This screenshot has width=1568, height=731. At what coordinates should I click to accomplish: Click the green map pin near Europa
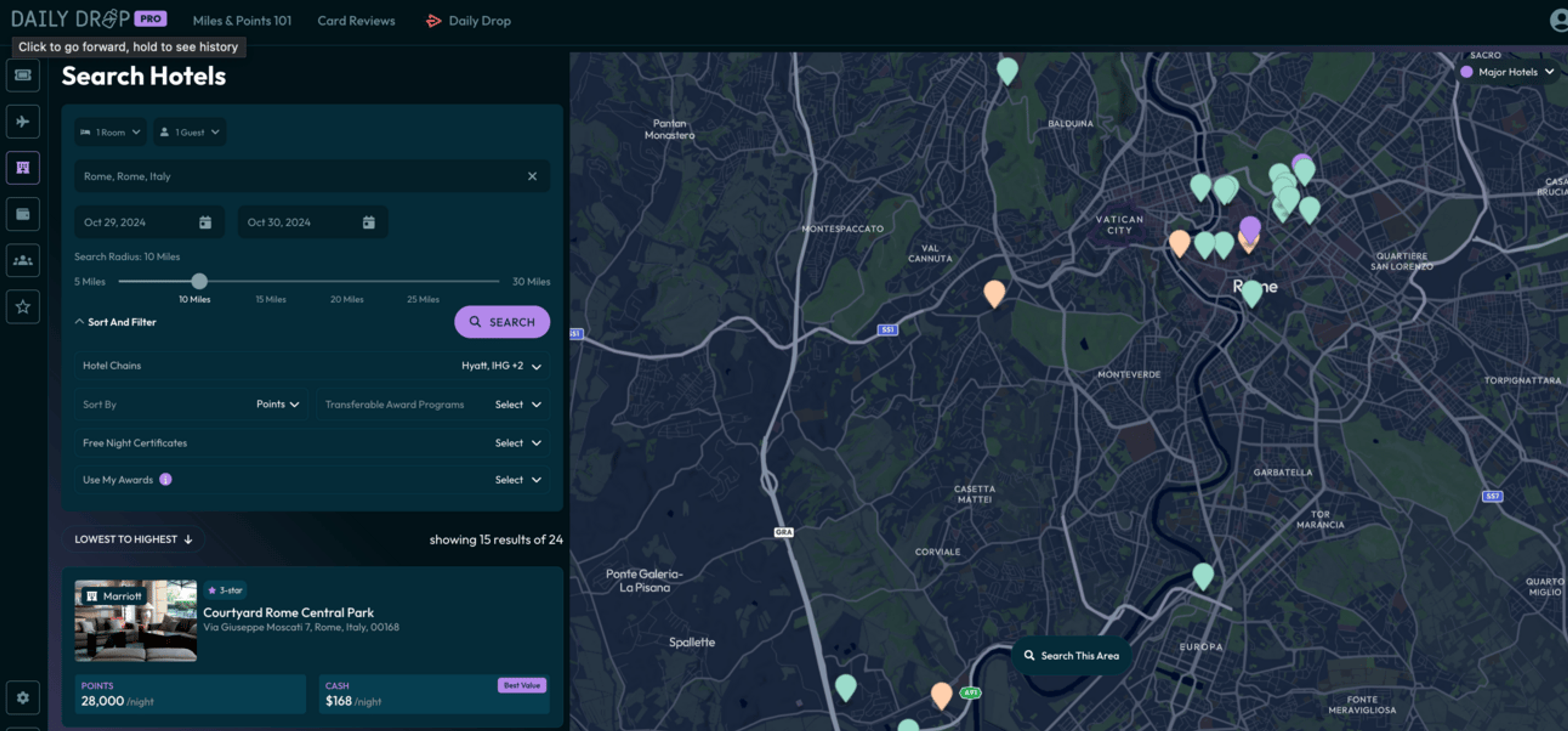coord(1203,576)
